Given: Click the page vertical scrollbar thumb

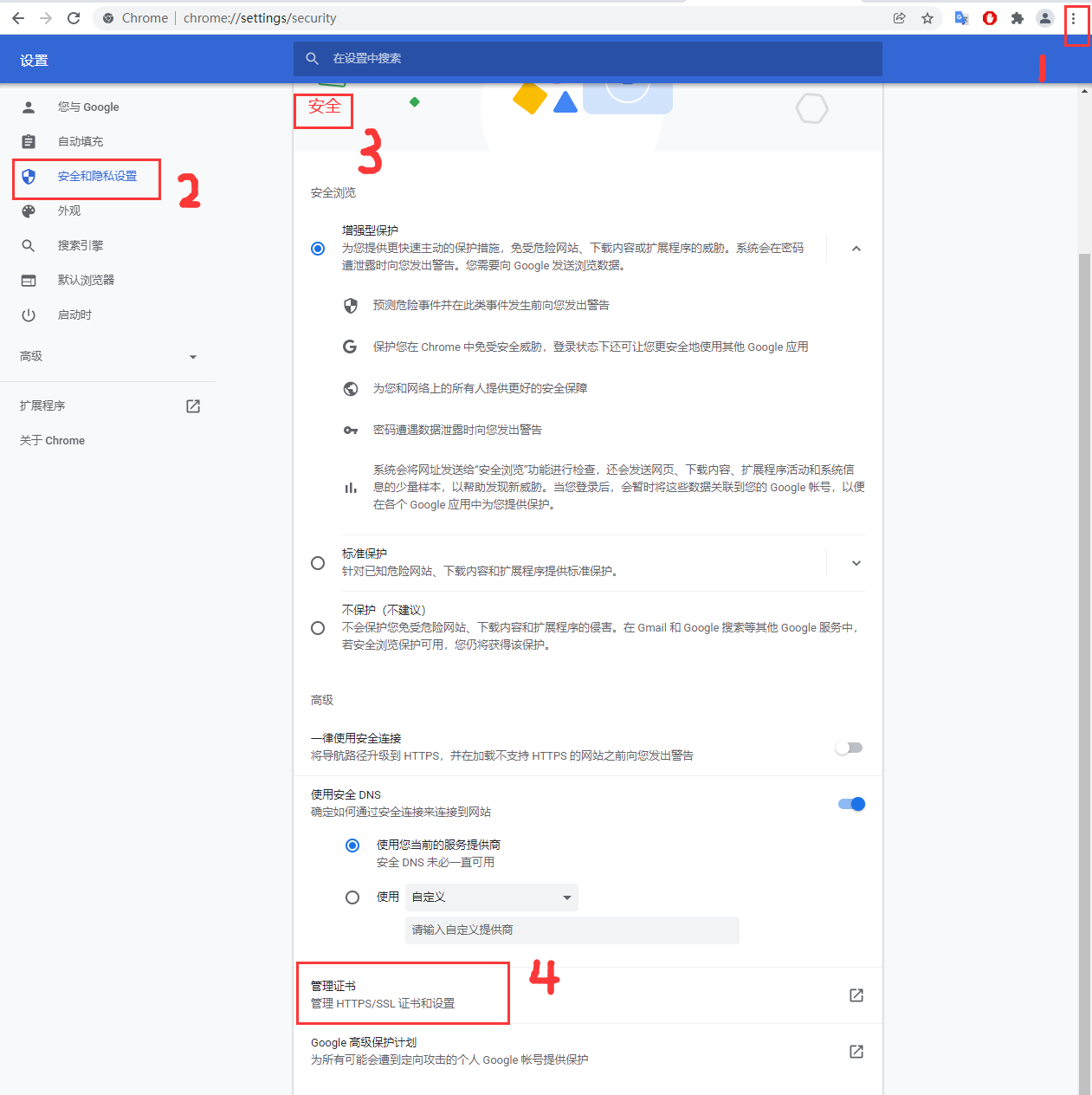Looking at the screenshot, I should 1085,672.
